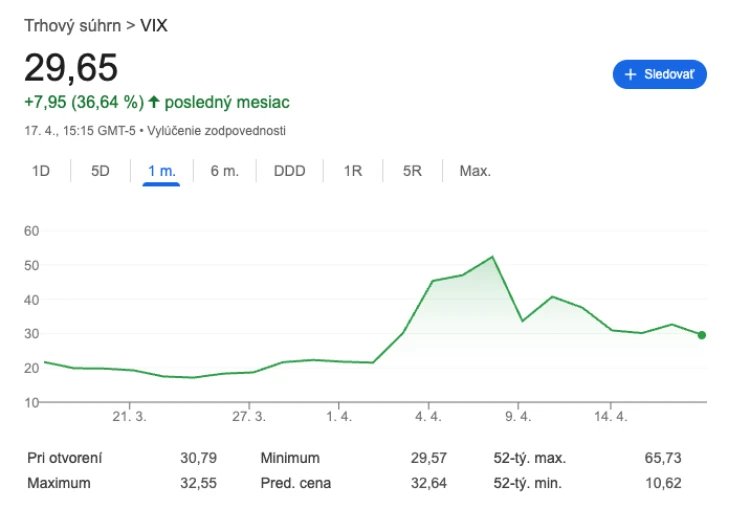This screenshot has height=508, width=750.
Task: Select the 1 m. range tab
Action: (161, 171)
